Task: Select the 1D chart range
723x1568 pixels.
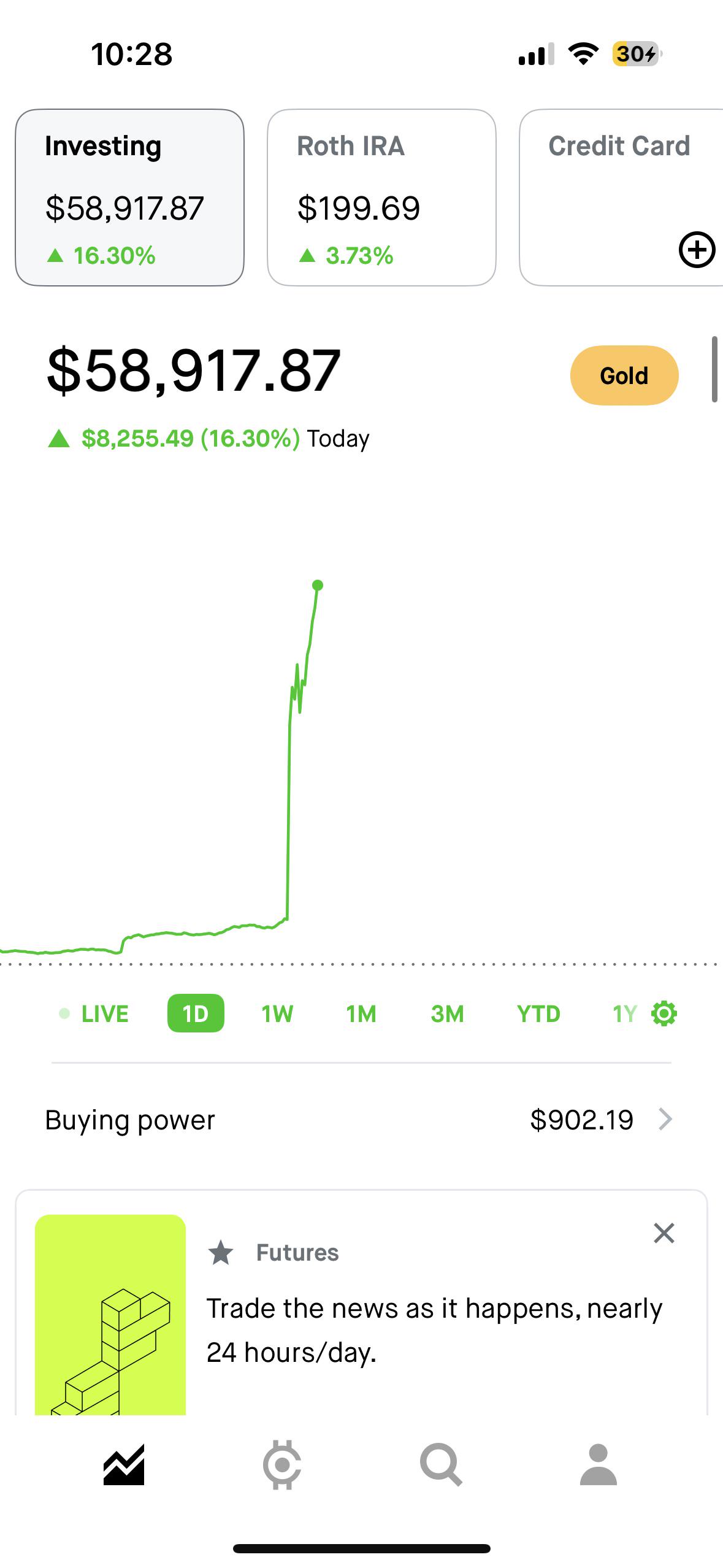Action: pyautogui.click(x=196, y=1013)
